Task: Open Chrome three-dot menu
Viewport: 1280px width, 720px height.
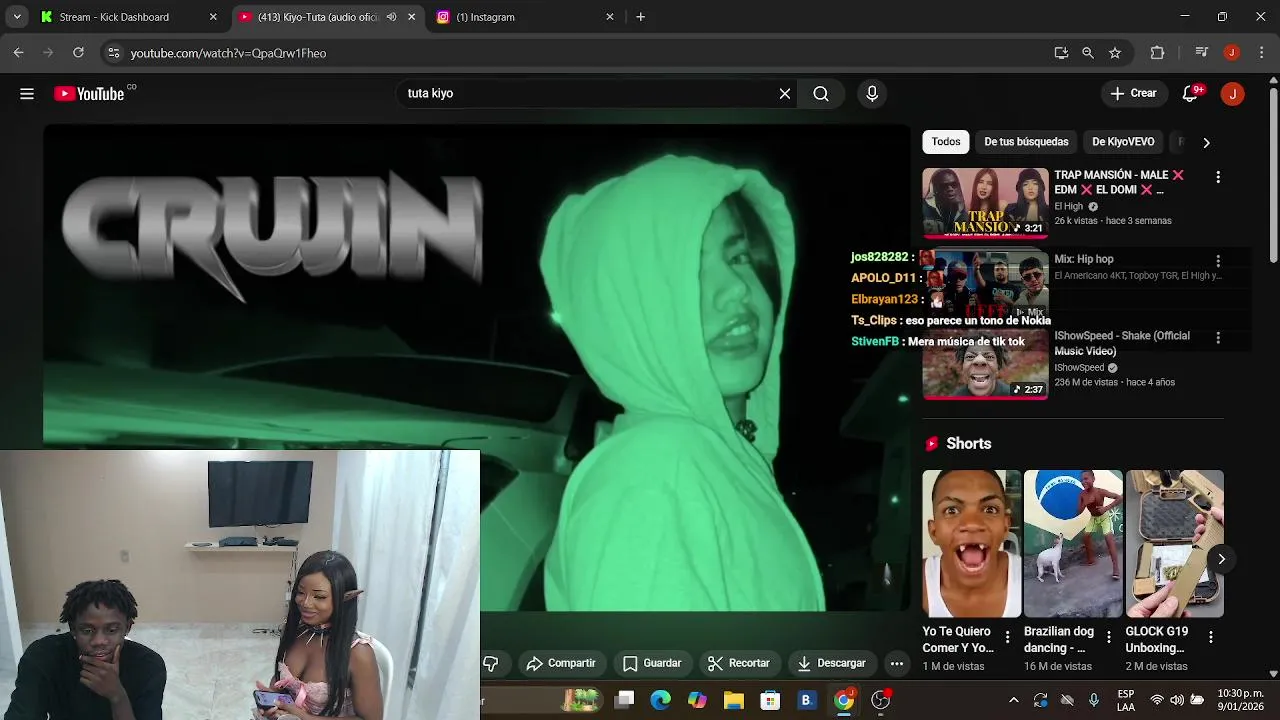Action: [x=1260, y=53]
